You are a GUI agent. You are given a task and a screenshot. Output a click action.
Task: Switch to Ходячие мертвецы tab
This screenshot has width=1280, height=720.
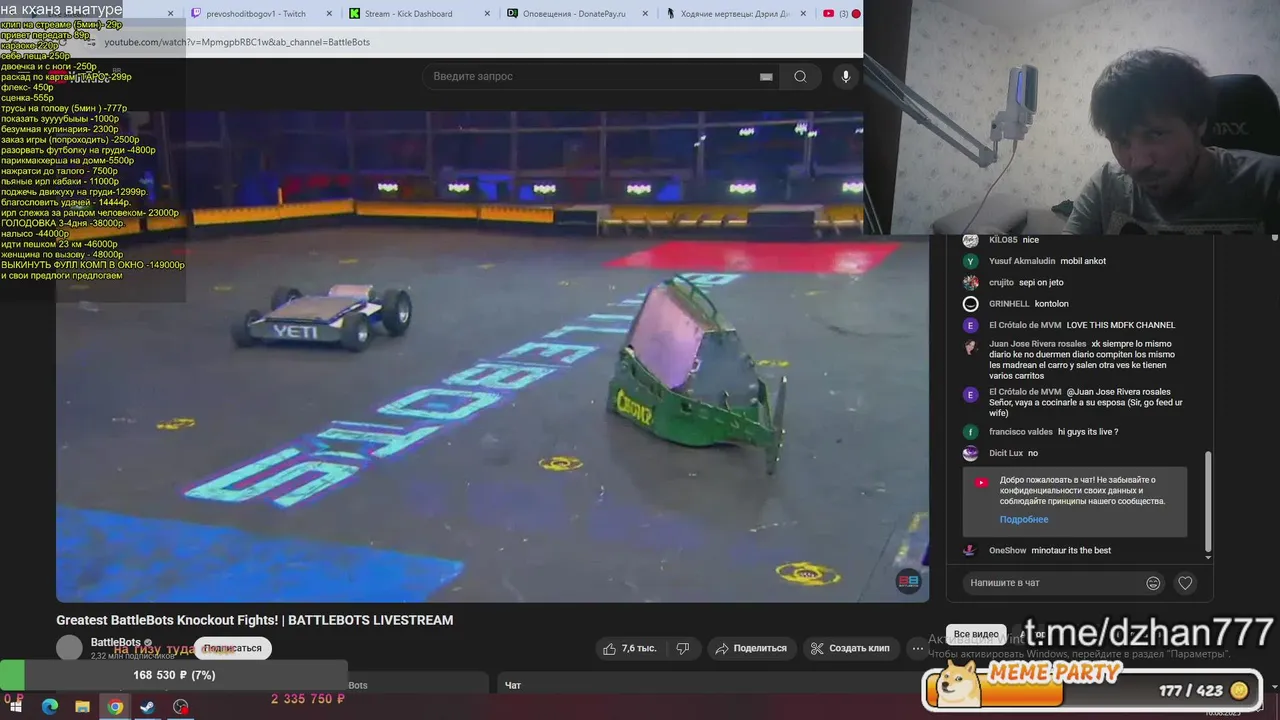735,14
